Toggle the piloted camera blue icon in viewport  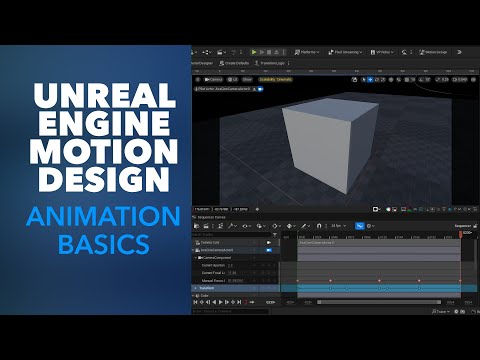(260, 89)
